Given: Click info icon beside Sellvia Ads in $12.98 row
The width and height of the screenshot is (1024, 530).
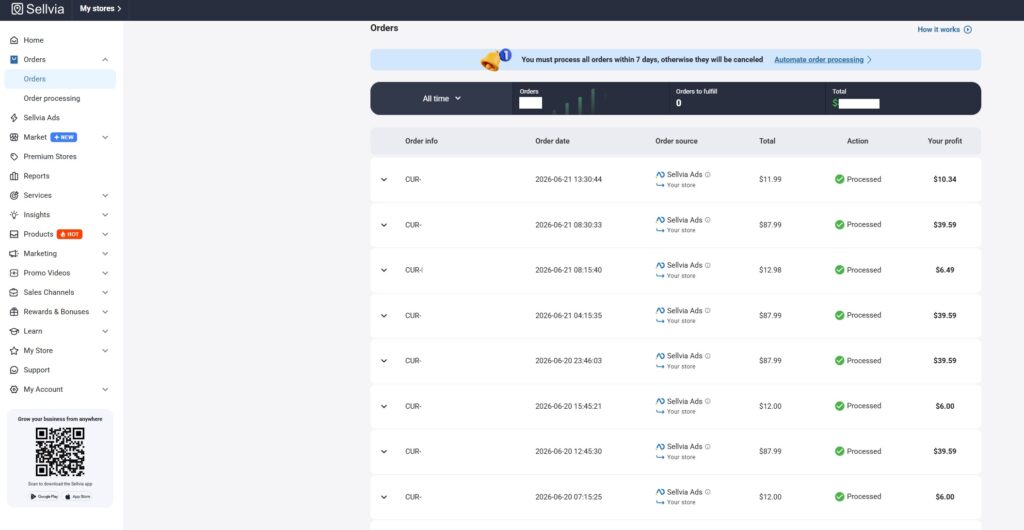Looking at the screenshot, I should click(708, 266).
